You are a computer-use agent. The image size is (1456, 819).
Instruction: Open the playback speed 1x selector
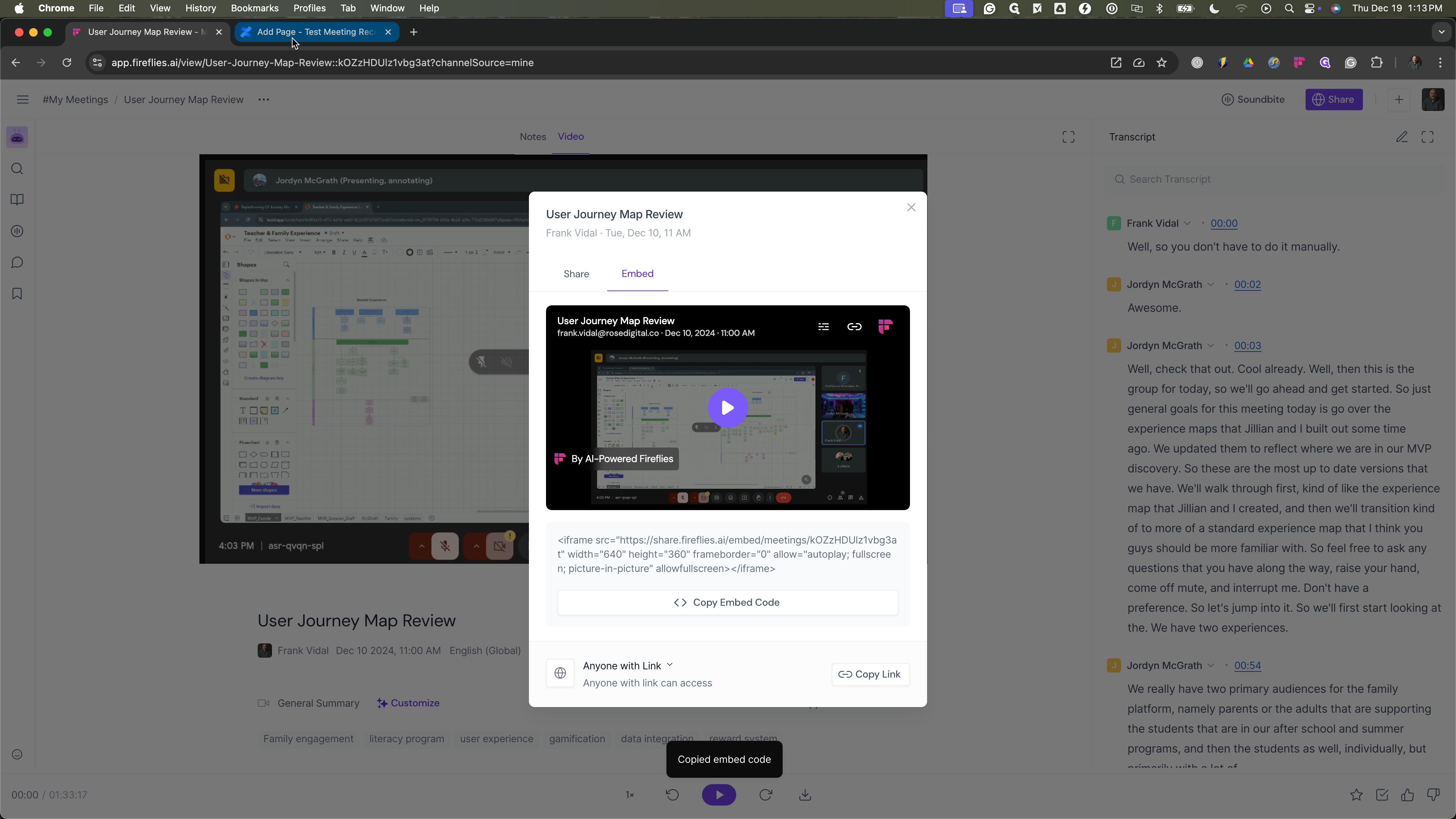coord(630,795)
